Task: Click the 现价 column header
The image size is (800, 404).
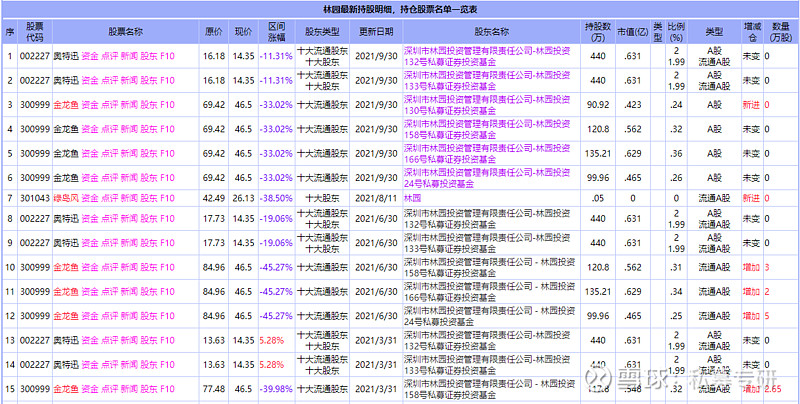Action: tap(243, 32)
